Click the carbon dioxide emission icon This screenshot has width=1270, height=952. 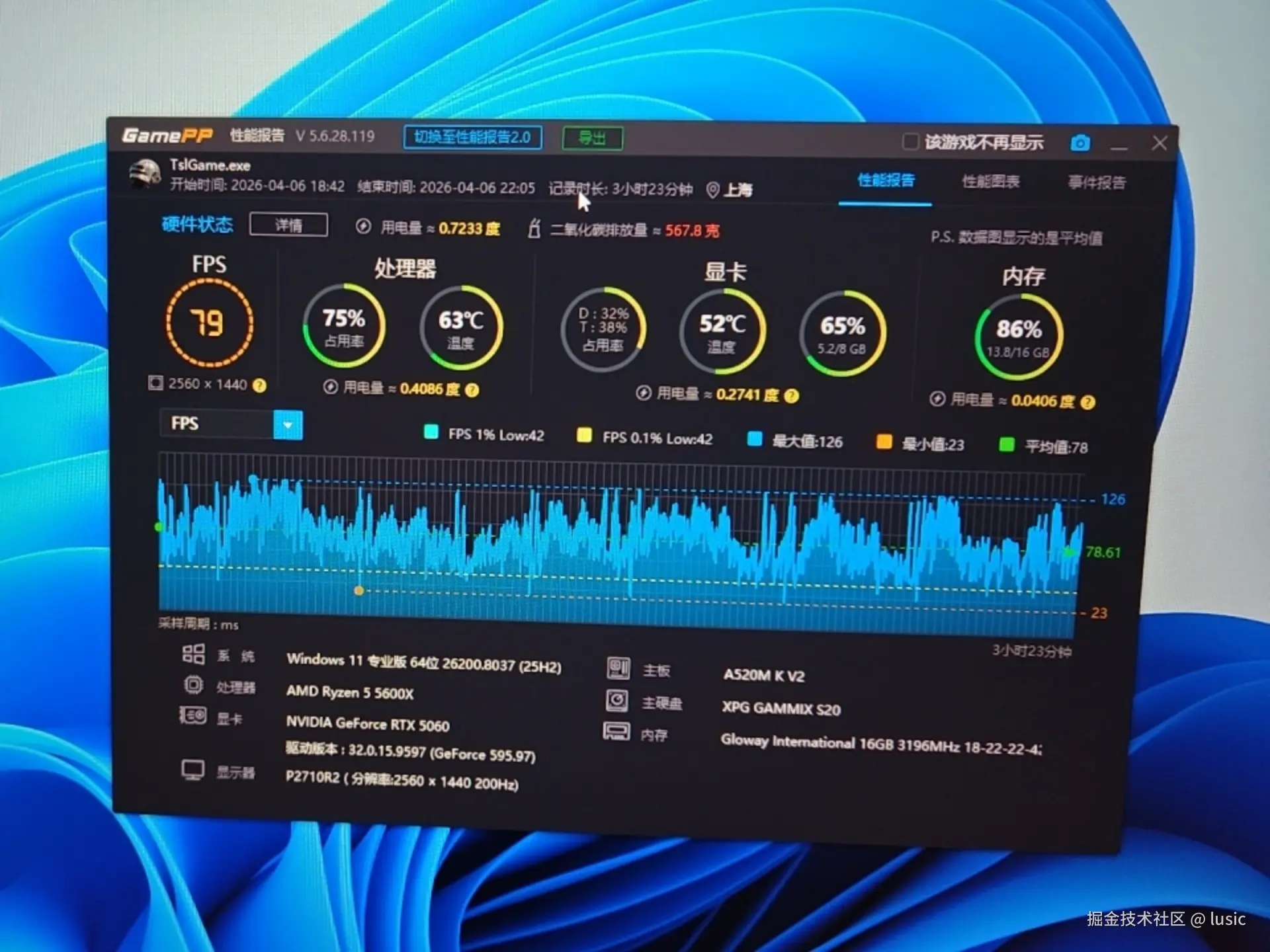(534, 229)
